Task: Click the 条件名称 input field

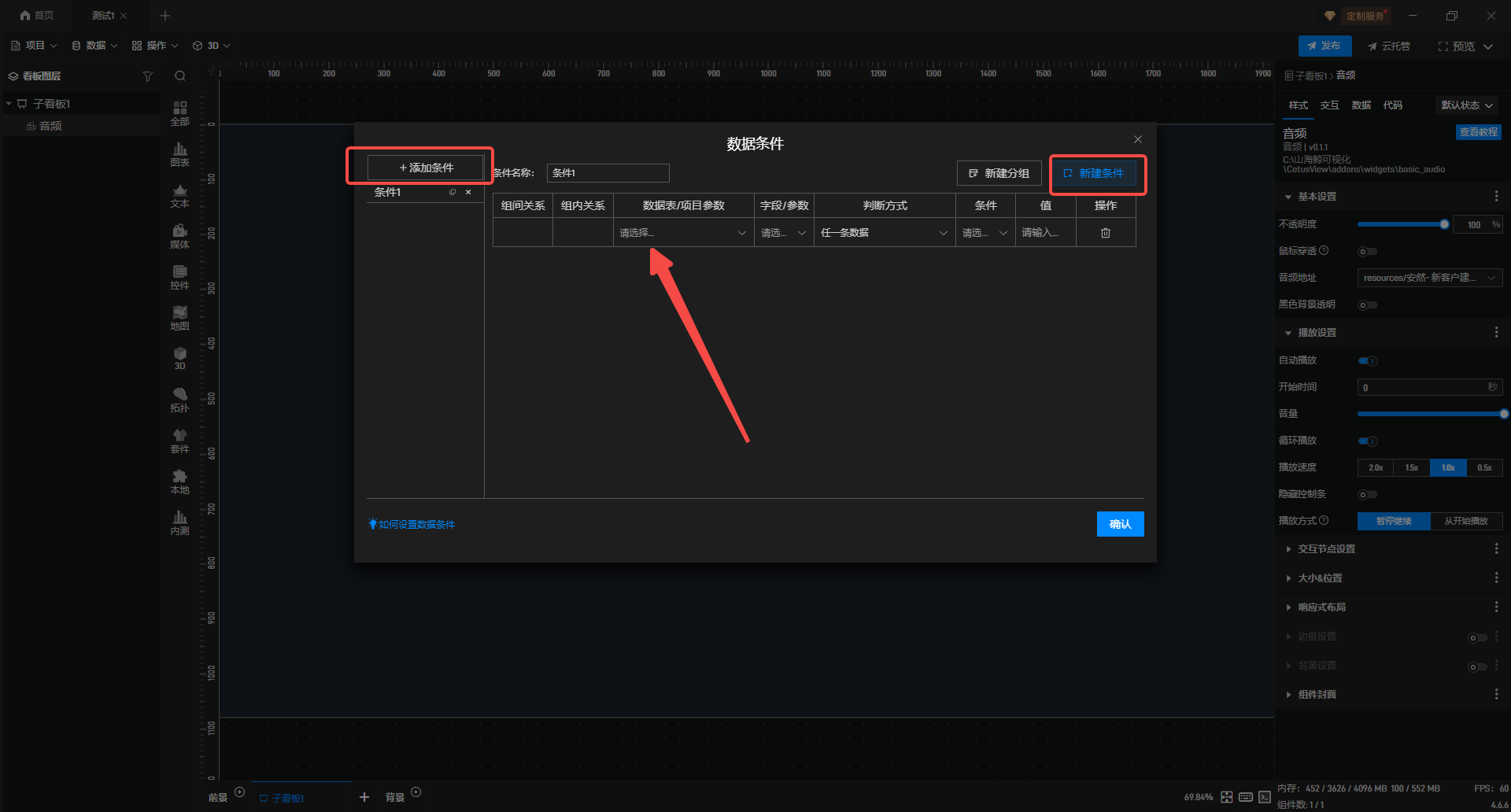Action: (x=608, y=173)
